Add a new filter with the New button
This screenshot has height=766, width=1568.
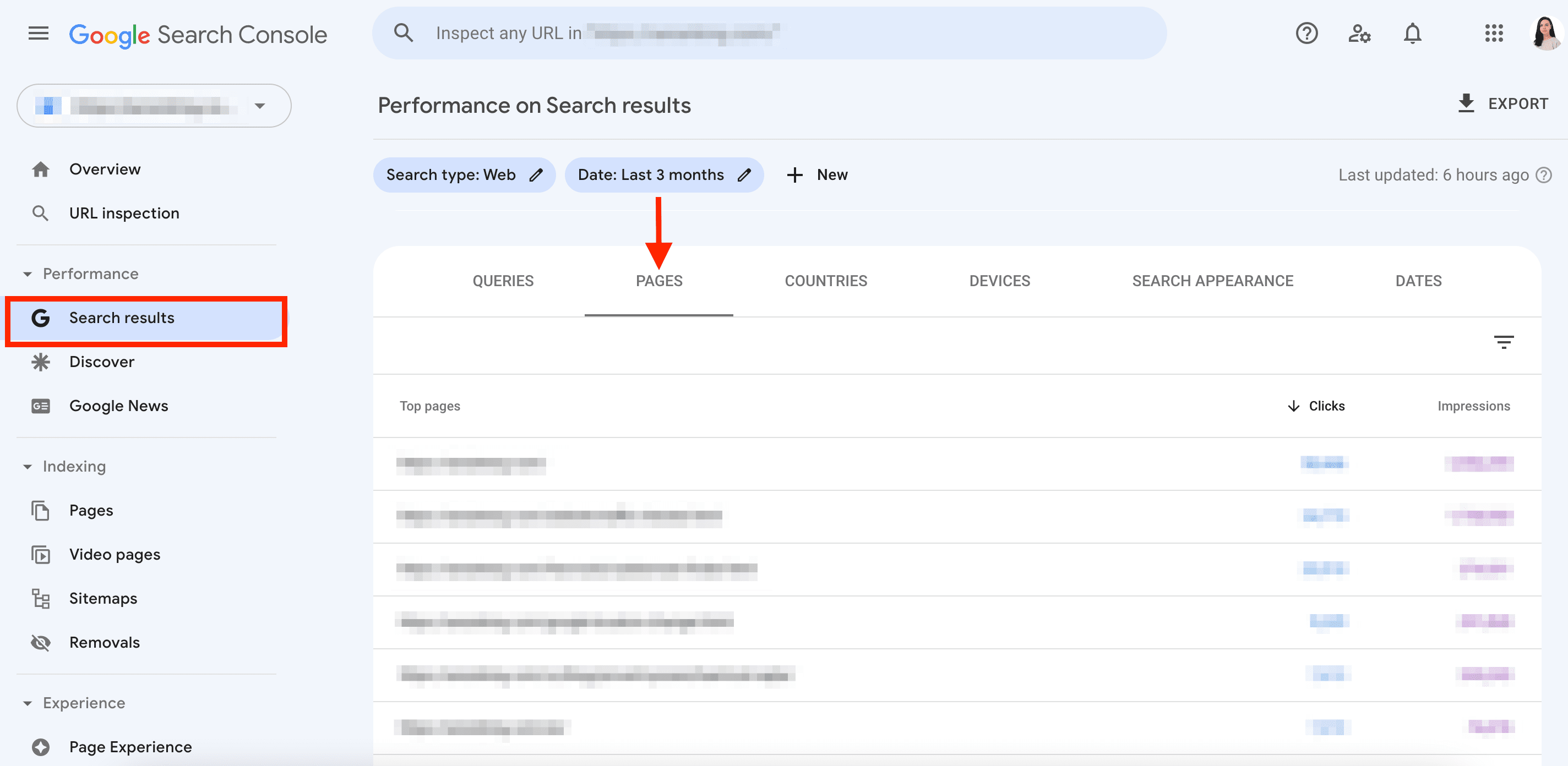tap(817, 174)
